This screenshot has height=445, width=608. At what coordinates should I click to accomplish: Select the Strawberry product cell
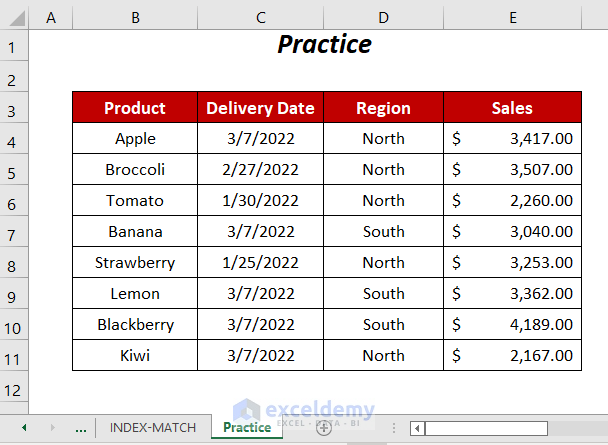[135, 263]
